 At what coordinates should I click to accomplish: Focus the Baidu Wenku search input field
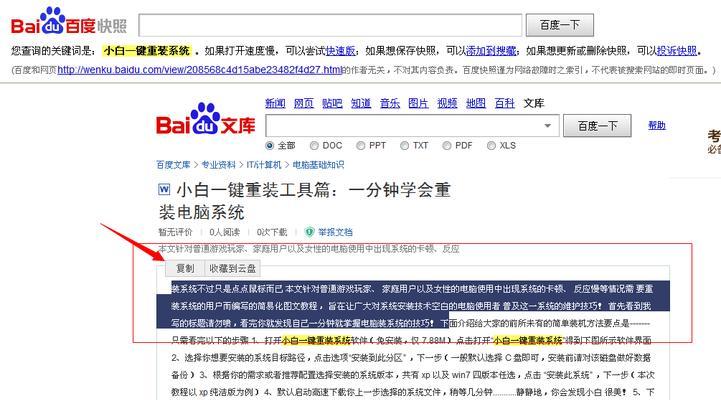pyautogui.click(x=412, y=126)
